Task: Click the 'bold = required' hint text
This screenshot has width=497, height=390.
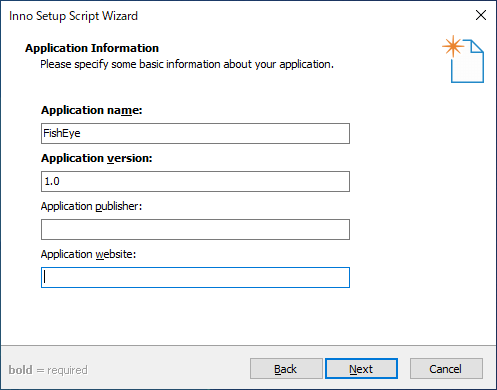Action: tap(48, 370)
